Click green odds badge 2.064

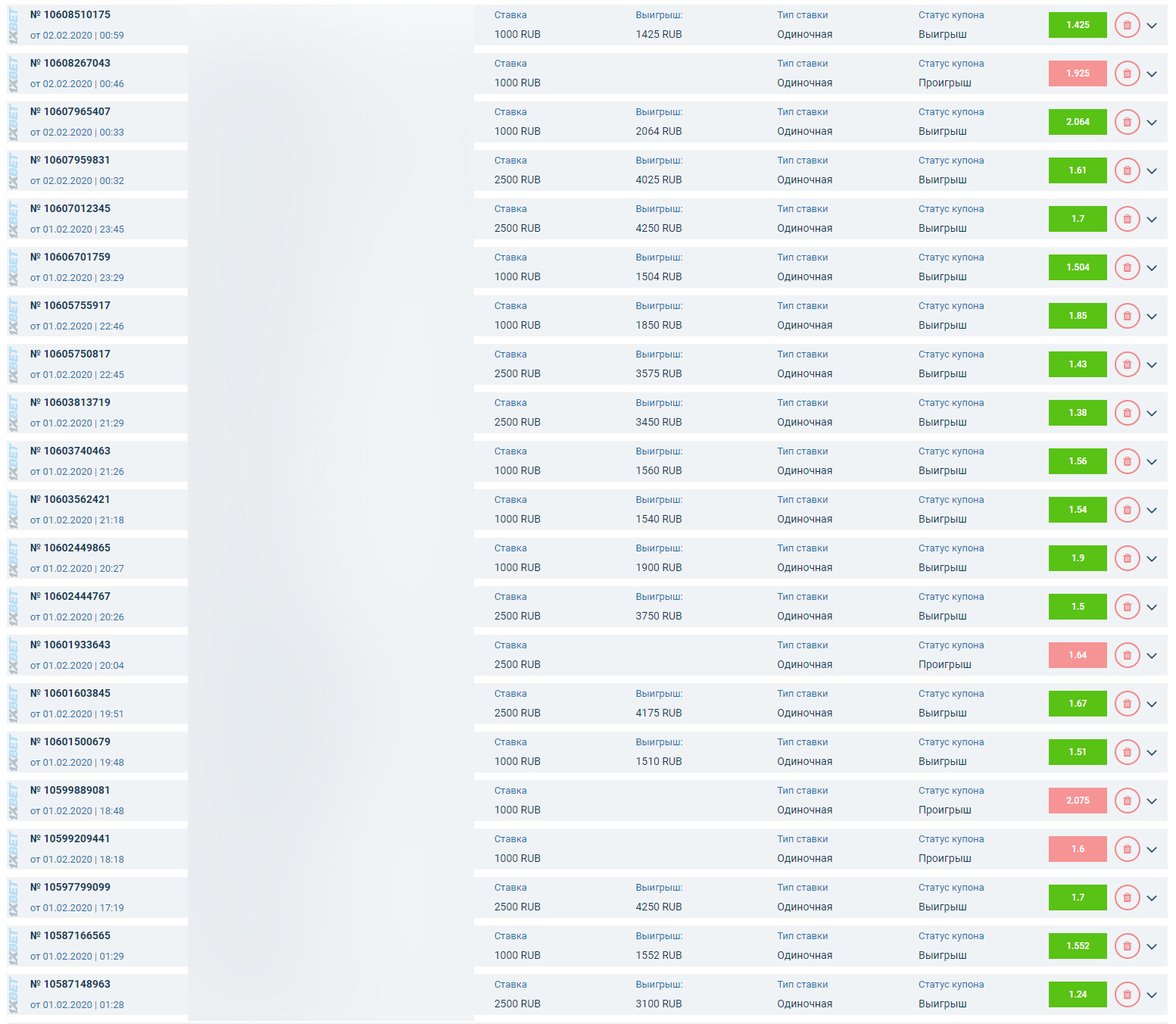coord(1077,122)
